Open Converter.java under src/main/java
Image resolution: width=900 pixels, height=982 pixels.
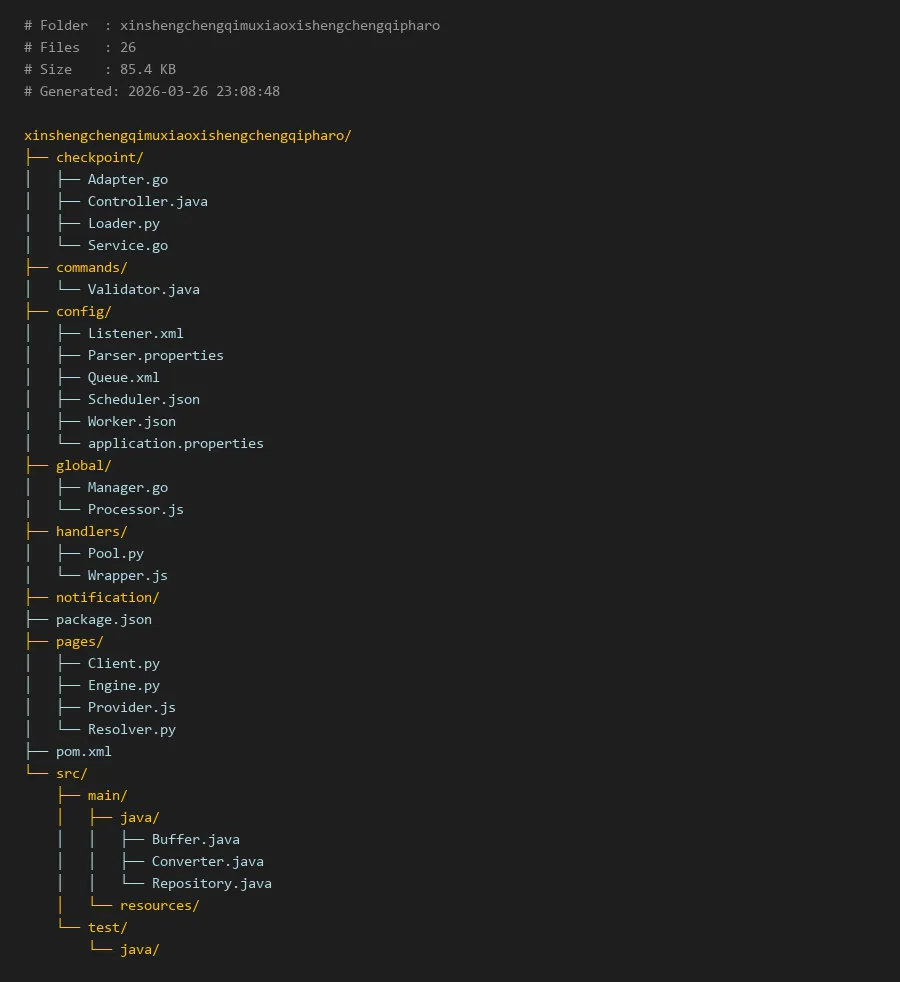207,861
